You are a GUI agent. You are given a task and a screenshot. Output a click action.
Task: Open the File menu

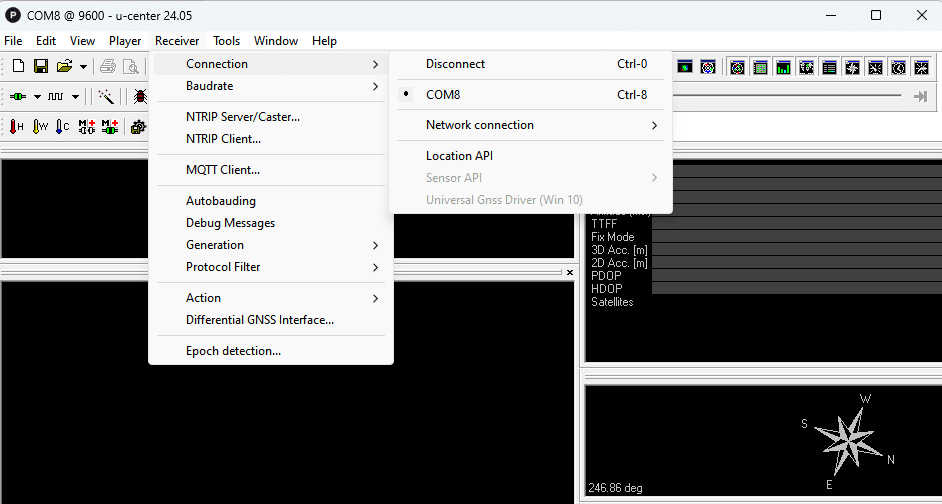tap(13, 41)
